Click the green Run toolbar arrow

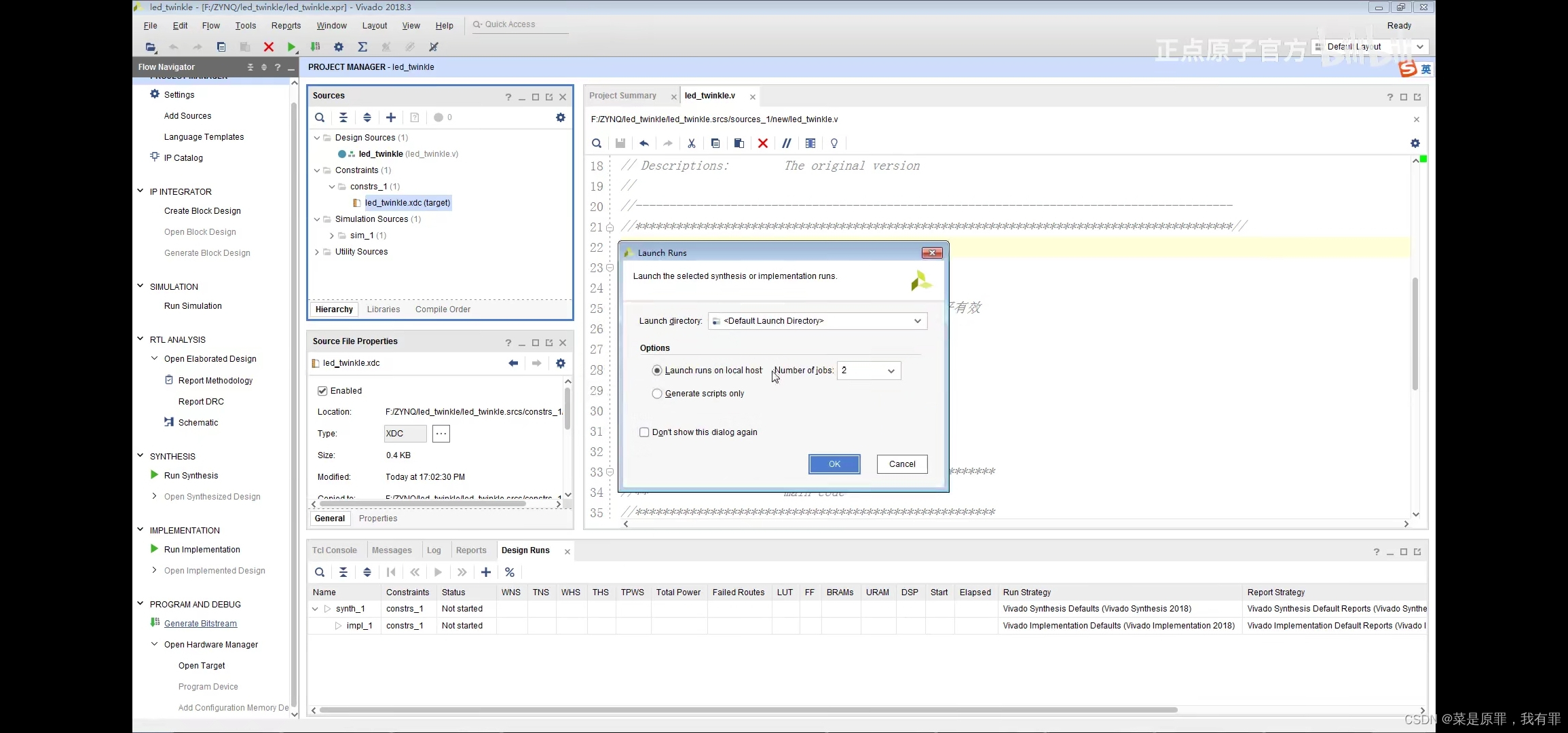pos(291,47)
